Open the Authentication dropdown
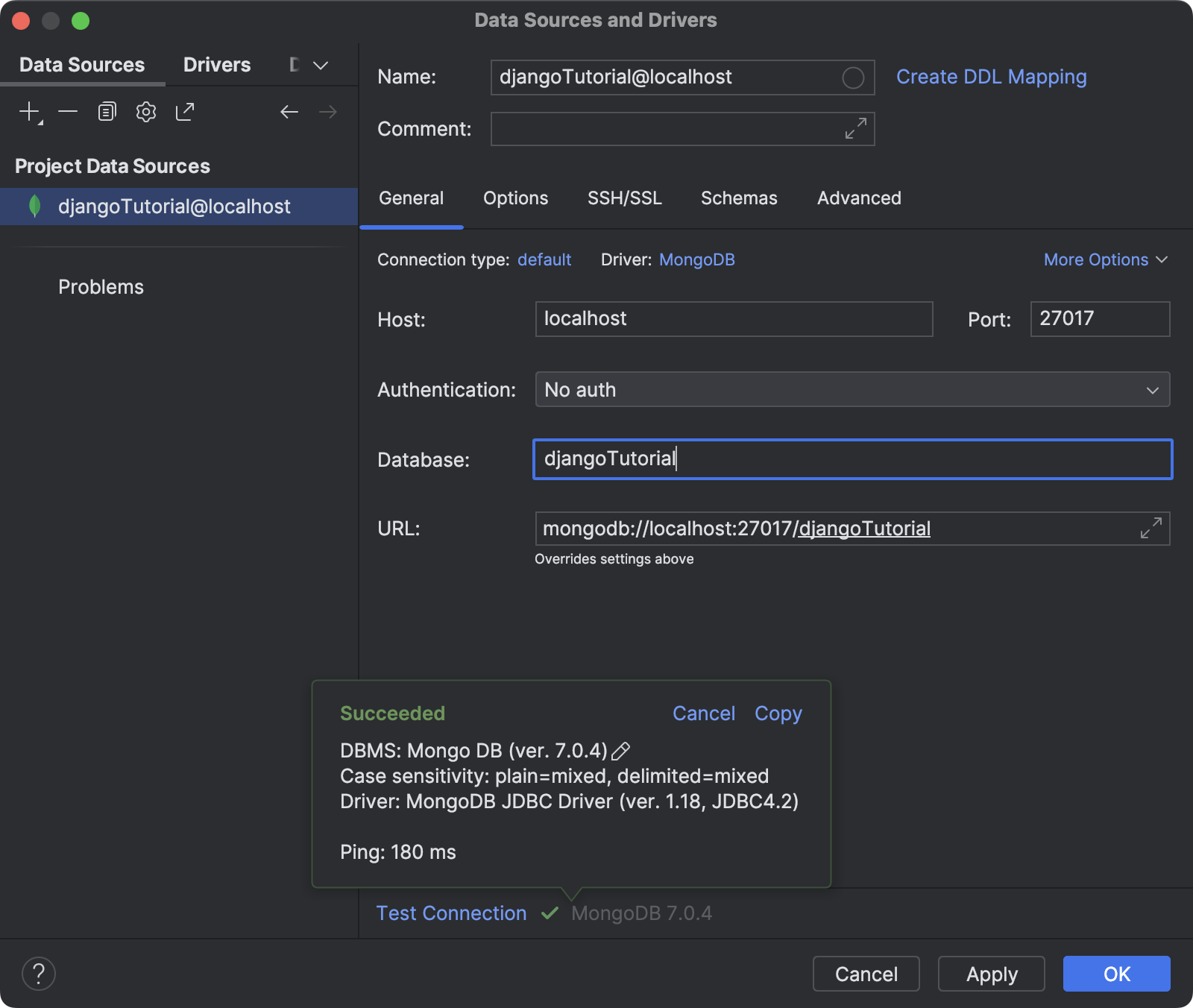This screenshot has width=1193, height=1008. tap(852, 389)
